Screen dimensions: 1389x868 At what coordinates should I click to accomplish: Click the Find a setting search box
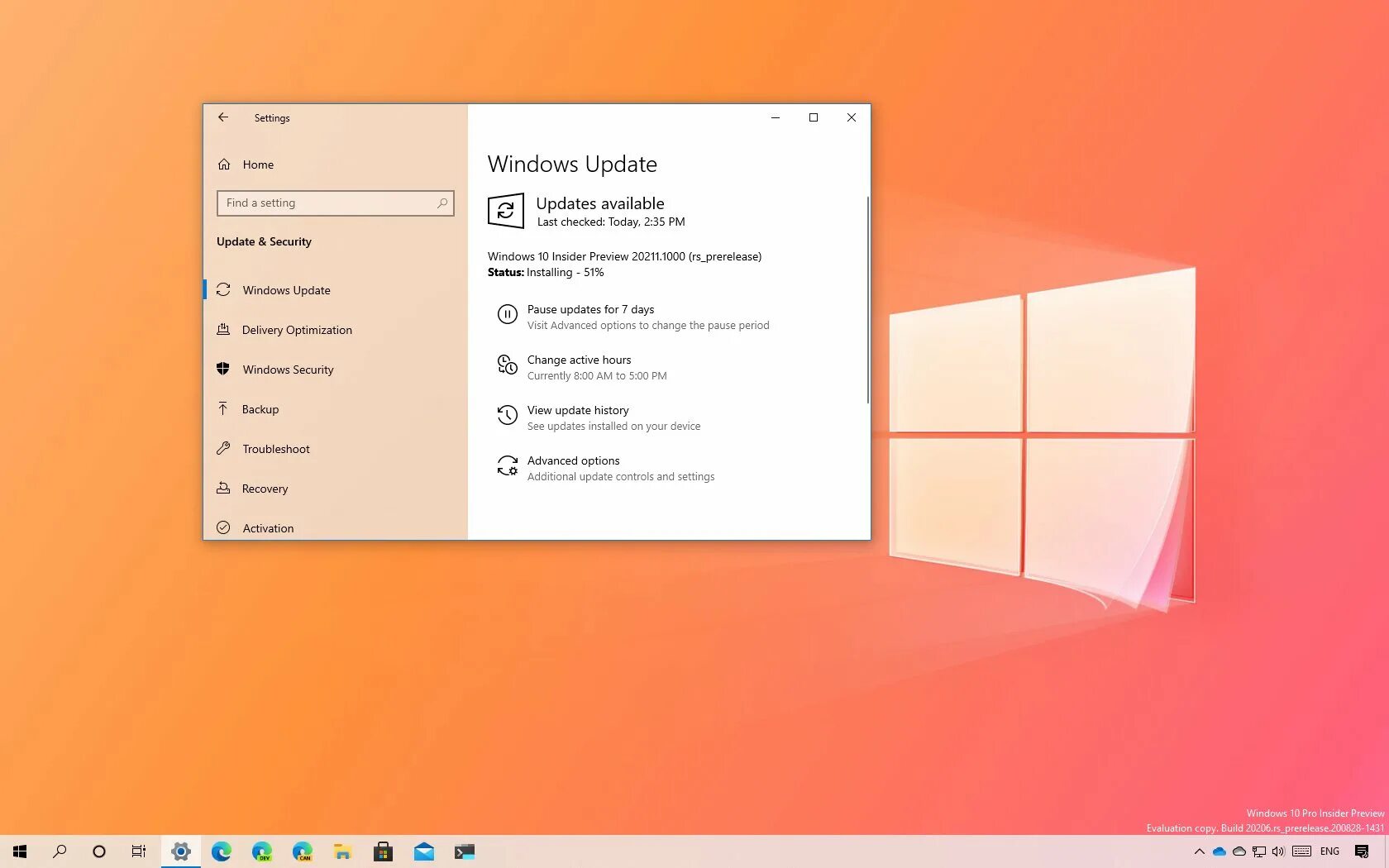click(335, 203)
